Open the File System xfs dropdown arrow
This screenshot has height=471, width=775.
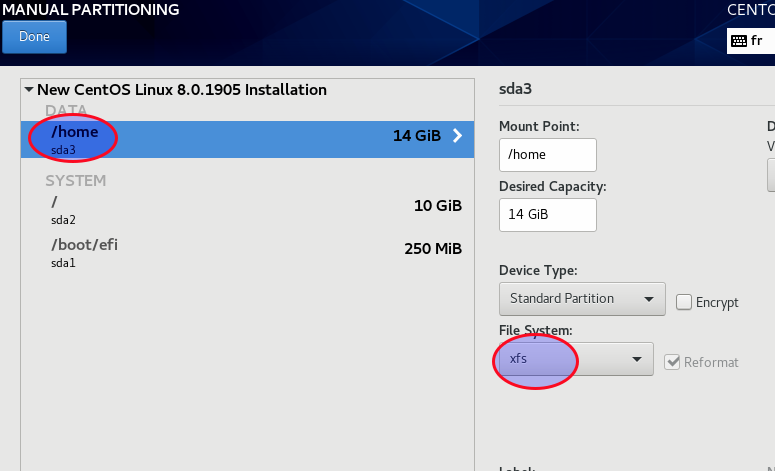tap(637, 359)
